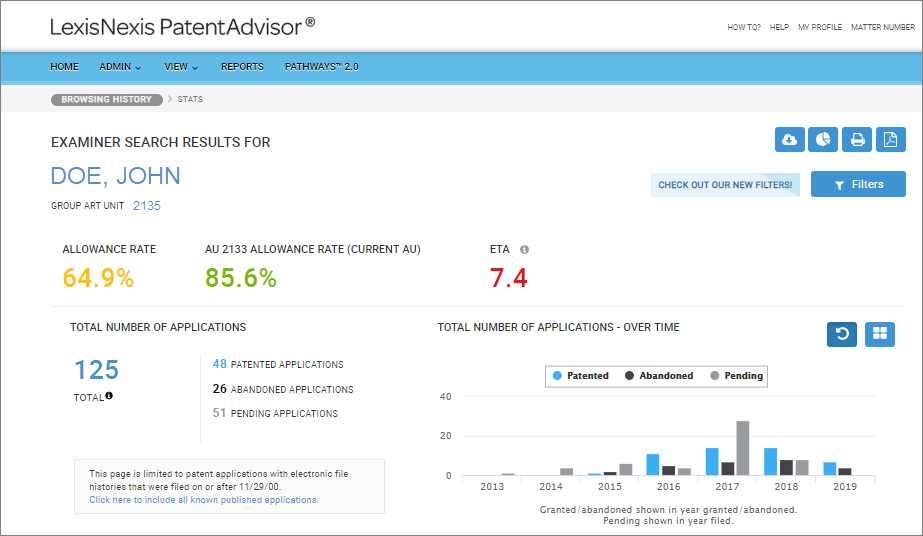Click the 2016 patented bar in chart
The height and width of the screenshot is (536, 923).
click(x=653, y=464)
